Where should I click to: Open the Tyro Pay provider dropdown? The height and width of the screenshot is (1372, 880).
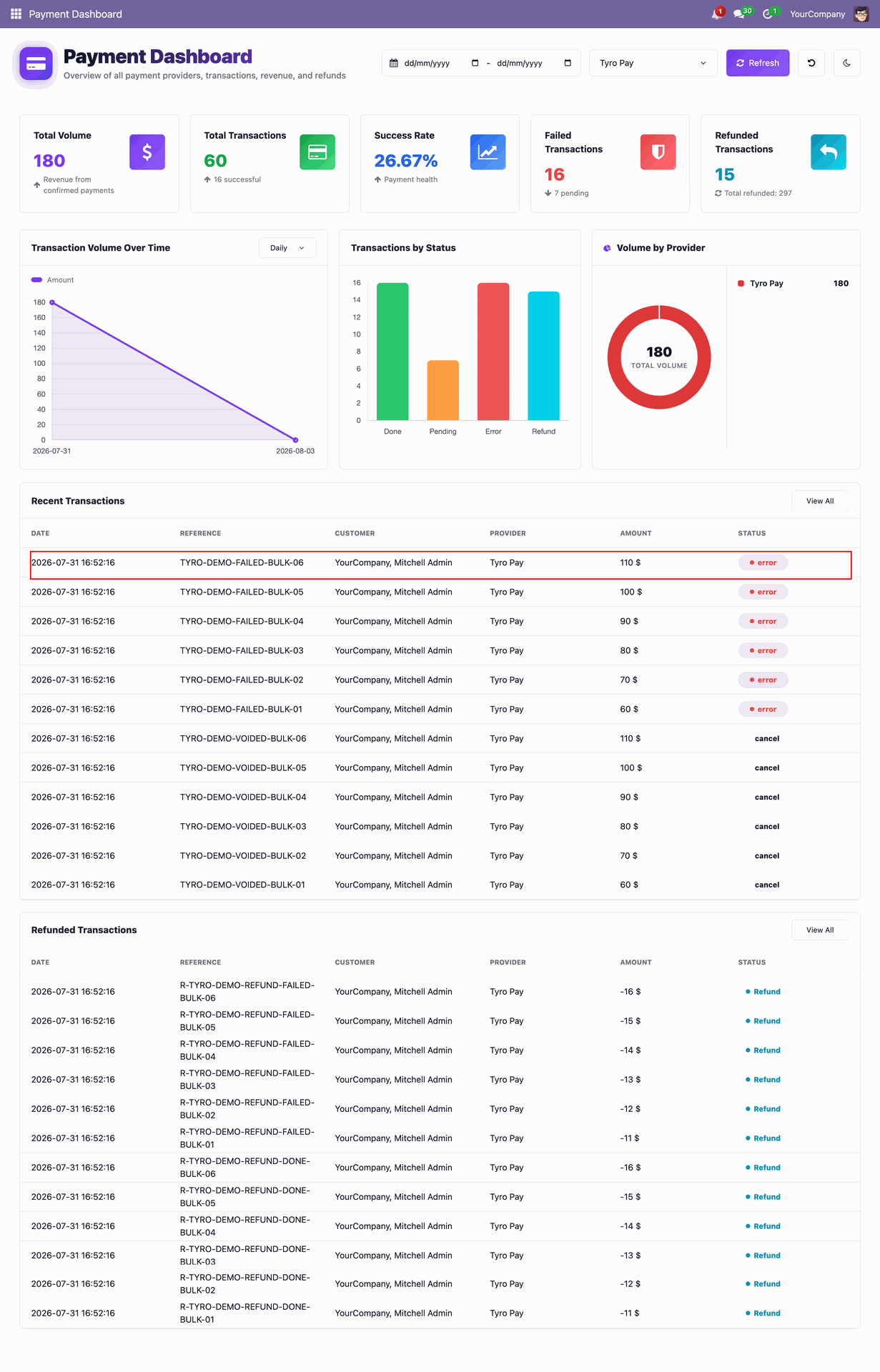(653, 63)
